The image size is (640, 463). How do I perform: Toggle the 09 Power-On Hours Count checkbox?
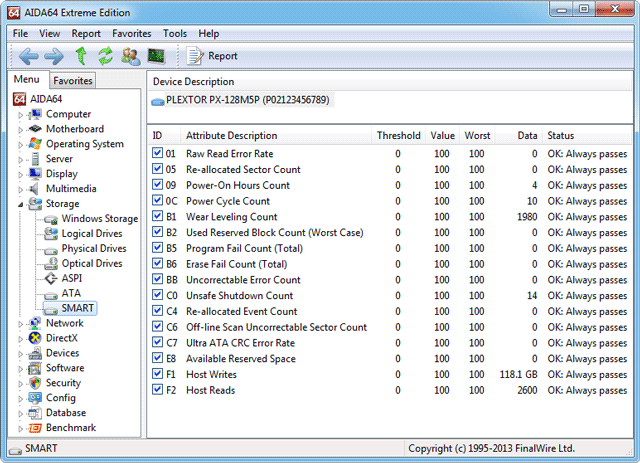click(x=157, y=185)
